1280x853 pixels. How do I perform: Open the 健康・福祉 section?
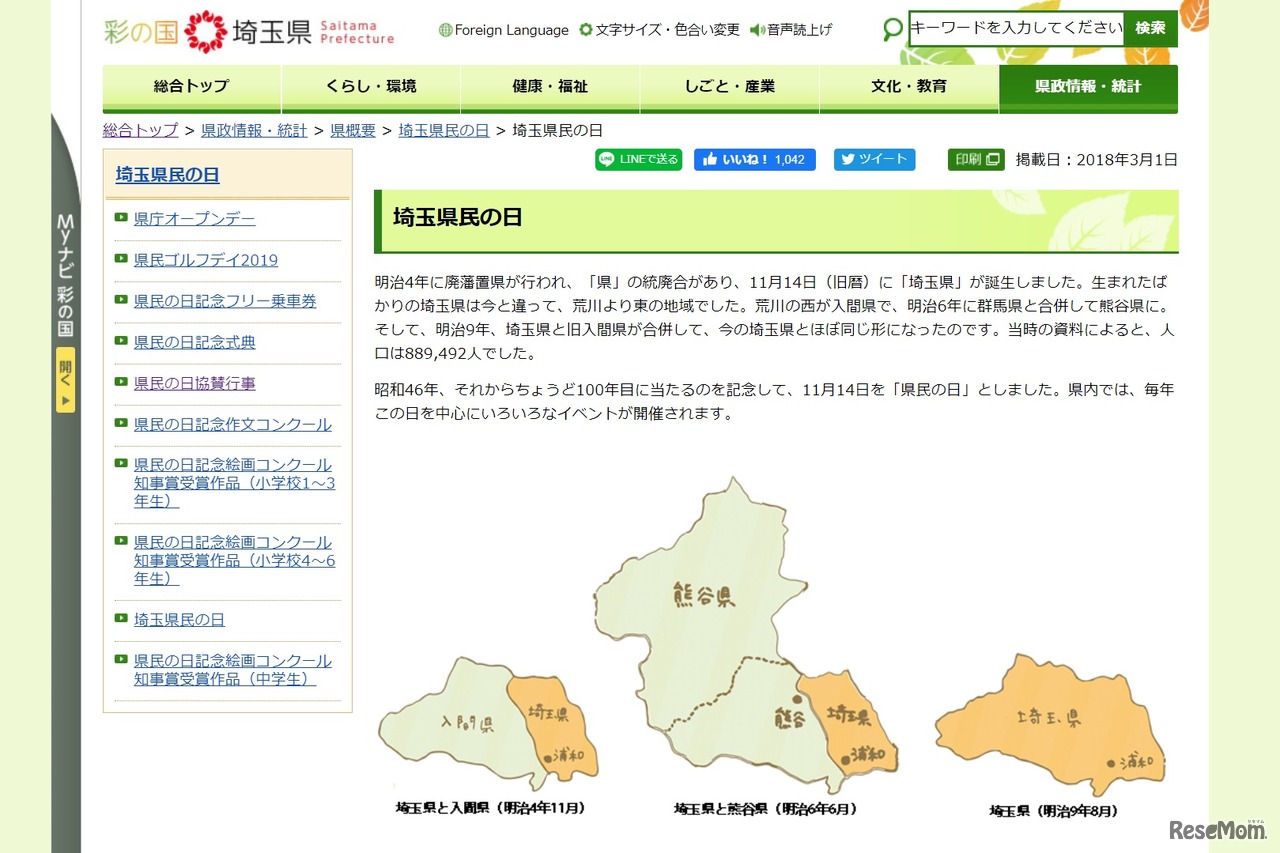coord(550,88)
